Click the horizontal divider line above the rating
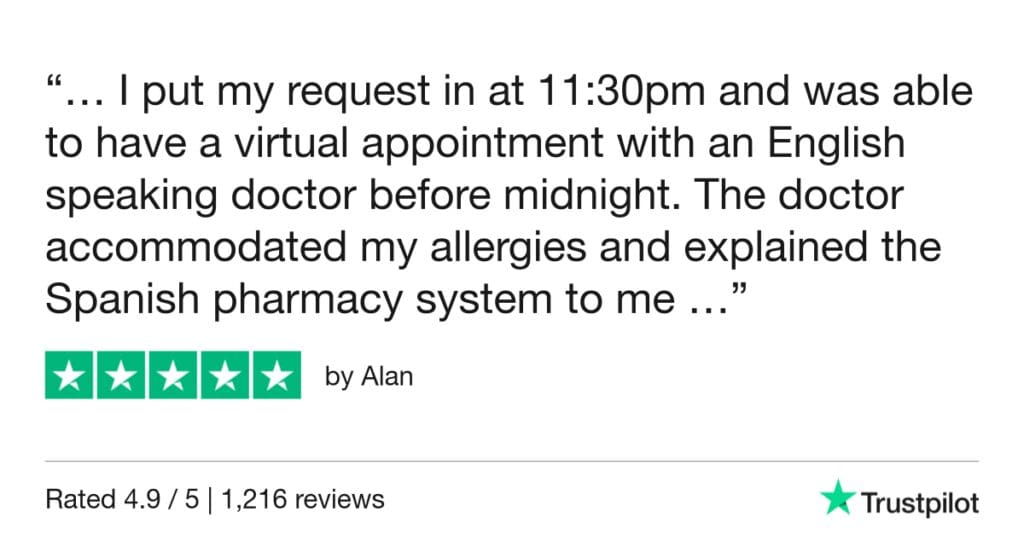 pyautogui.click(x=512, y=461)
